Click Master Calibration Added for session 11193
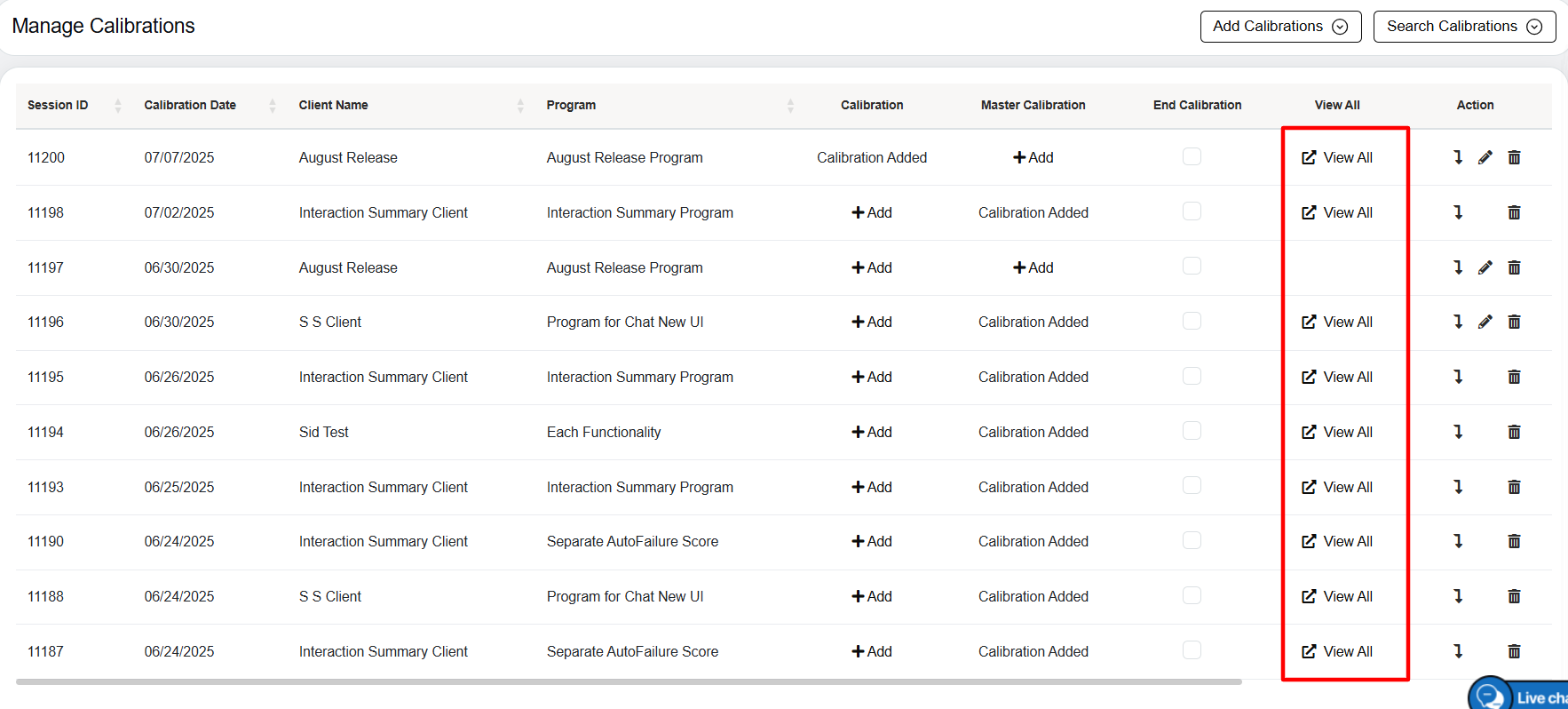Screen dimensions: 1568x709 (1033, 487)
